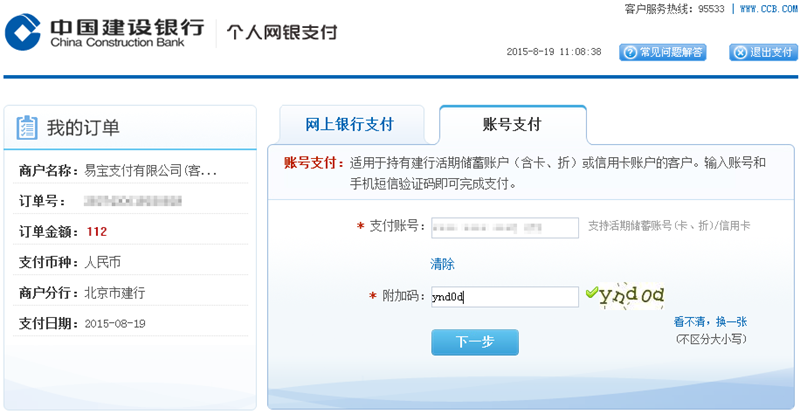Image resolution: width=800 pixels, height=414 pixels.
Task: Switch to the 网上银行支付 tab
Action: [x=349, y=125]
